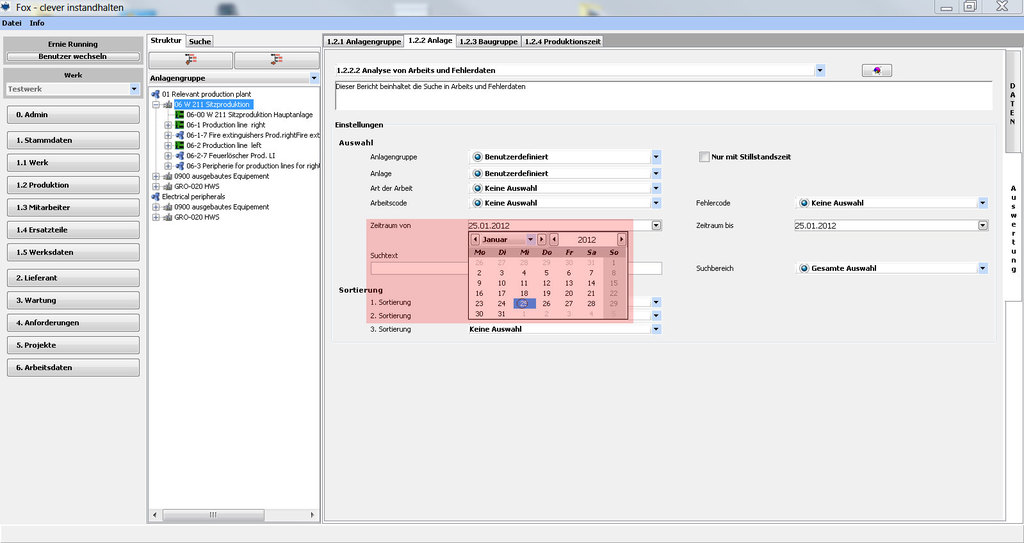The image size is (1024, 543).
Task: Go back one year in calendar
Action: point(553,240)
